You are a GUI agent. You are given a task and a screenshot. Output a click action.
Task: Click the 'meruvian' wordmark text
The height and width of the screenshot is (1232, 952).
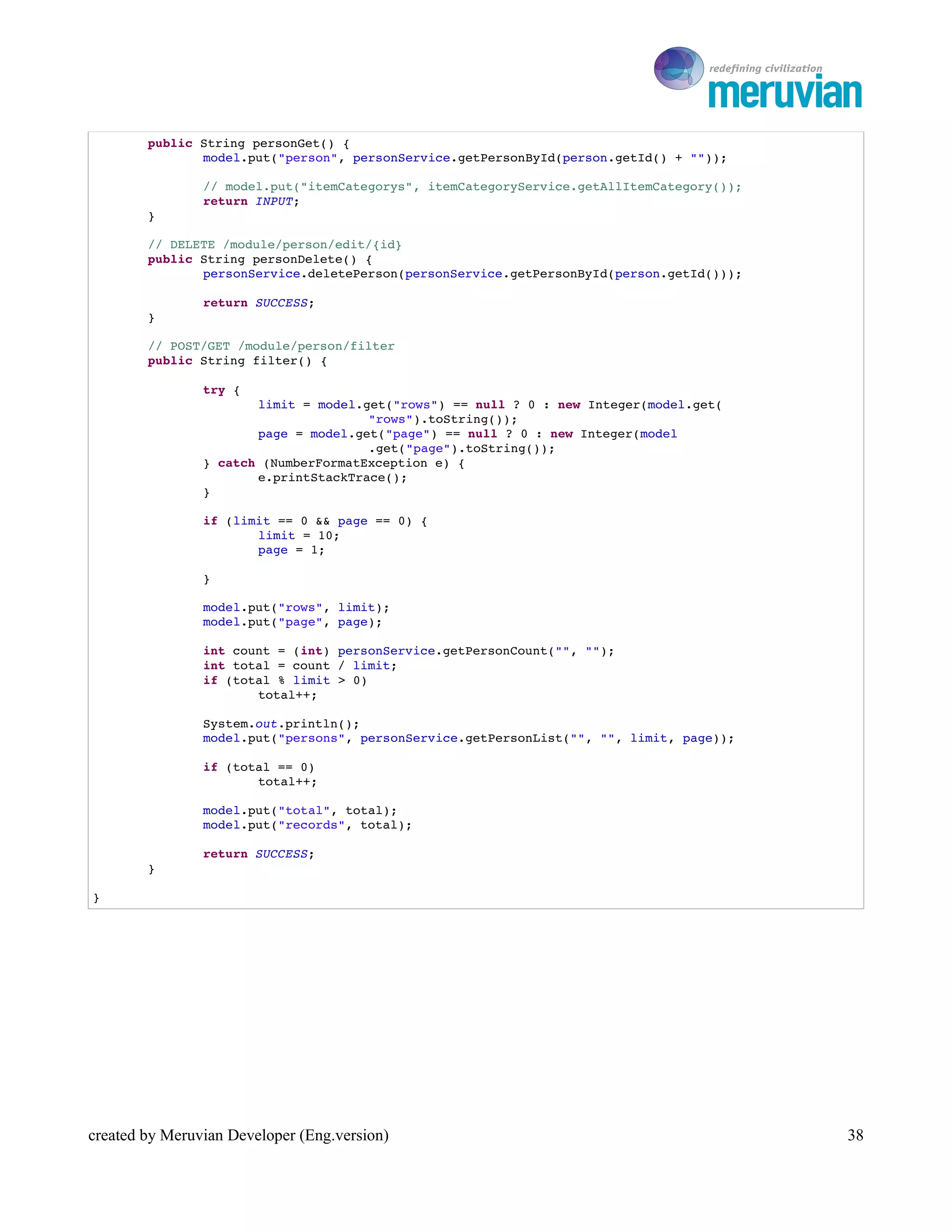785,92
